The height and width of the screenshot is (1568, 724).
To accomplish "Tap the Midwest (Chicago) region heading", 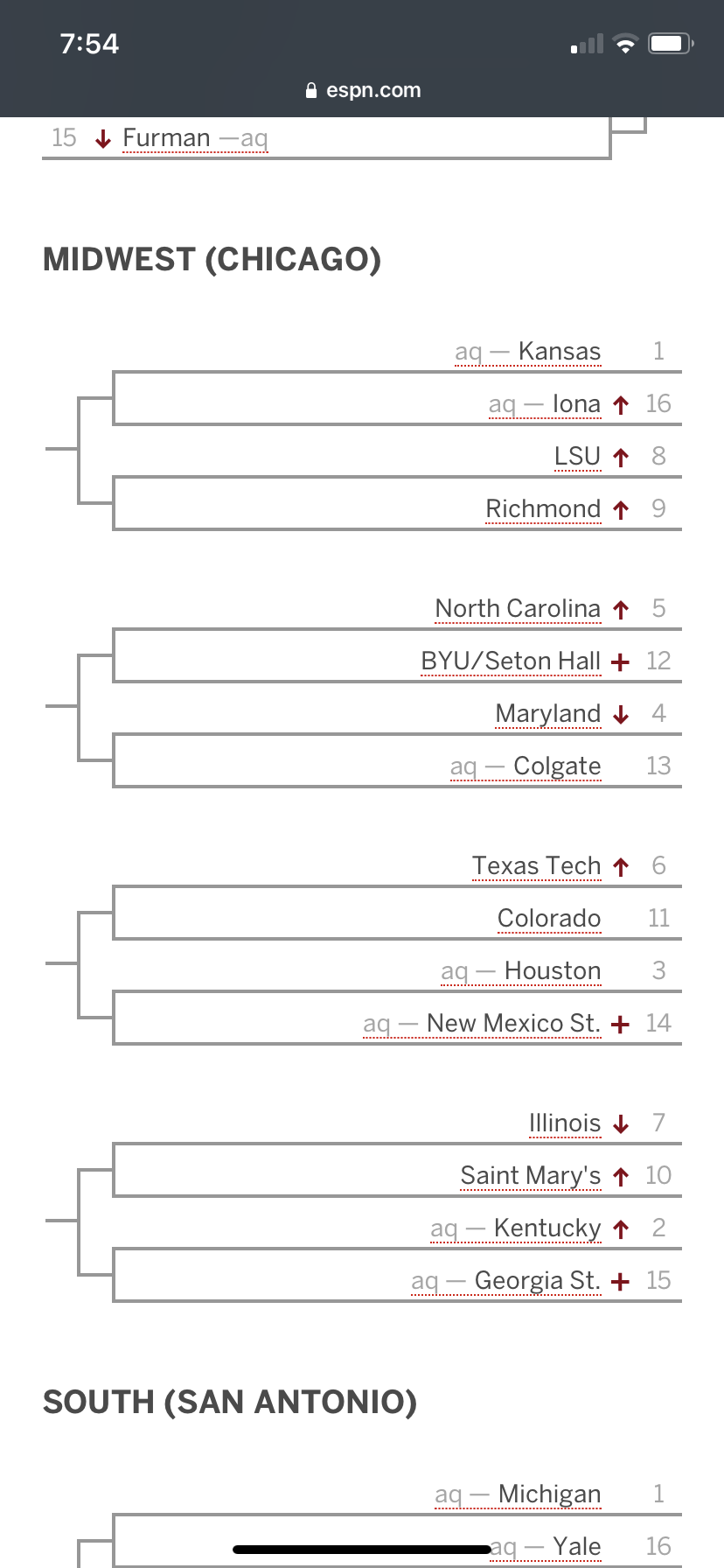I will [212, 260].
